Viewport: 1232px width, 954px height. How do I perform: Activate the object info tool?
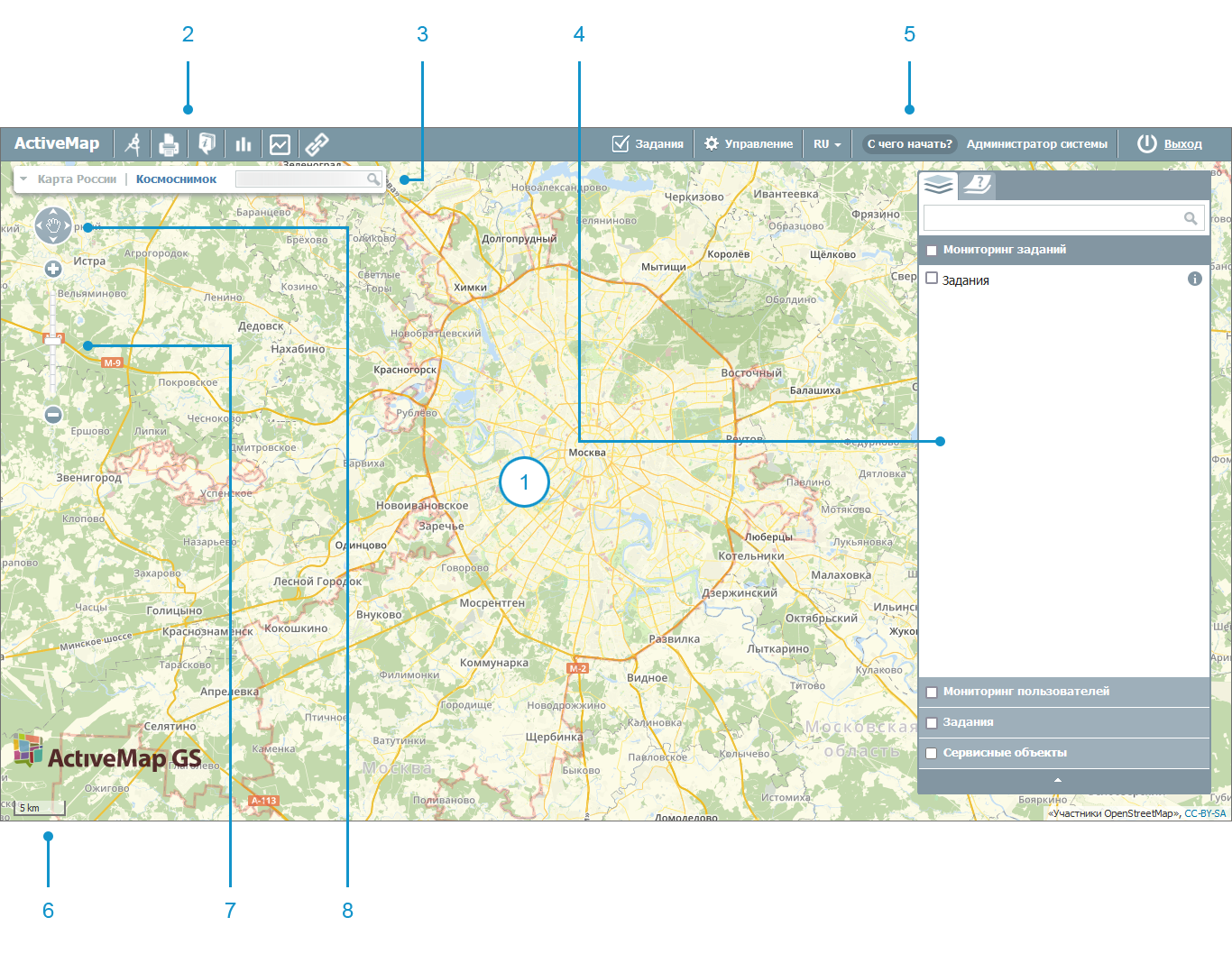point(207,144)
